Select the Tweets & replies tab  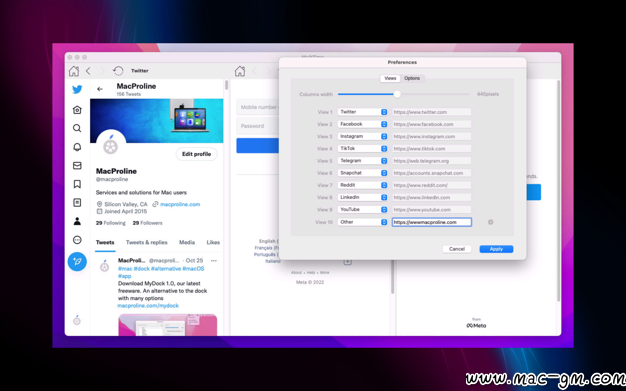tap(147, 242)
